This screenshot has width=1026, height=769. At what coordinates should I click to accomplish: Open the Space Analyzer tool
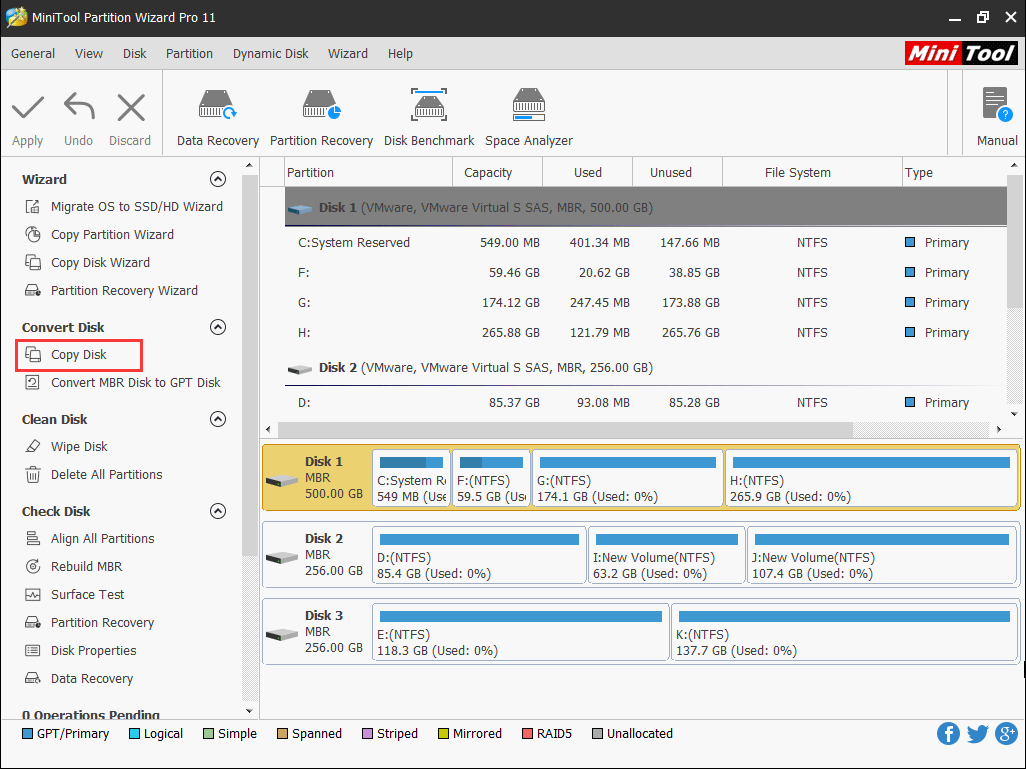pos(529,116)
